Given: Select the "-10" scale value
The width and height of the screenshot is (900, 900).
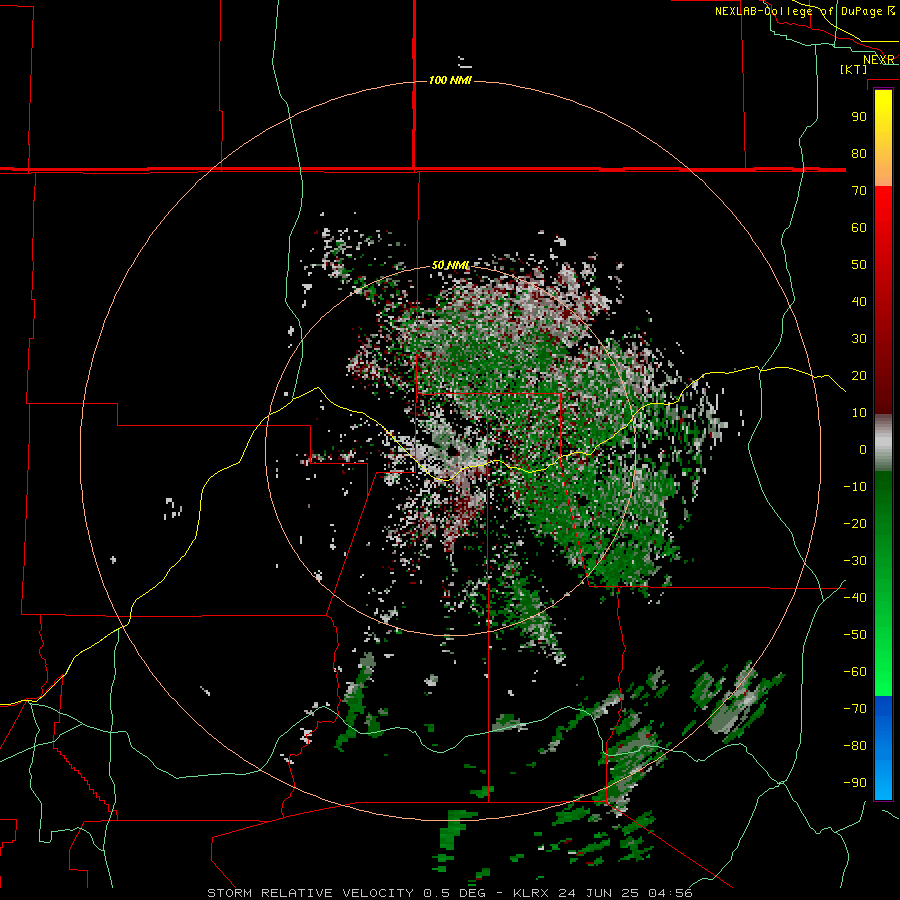Looking at the screenshot, I should (x=855, y=487).
